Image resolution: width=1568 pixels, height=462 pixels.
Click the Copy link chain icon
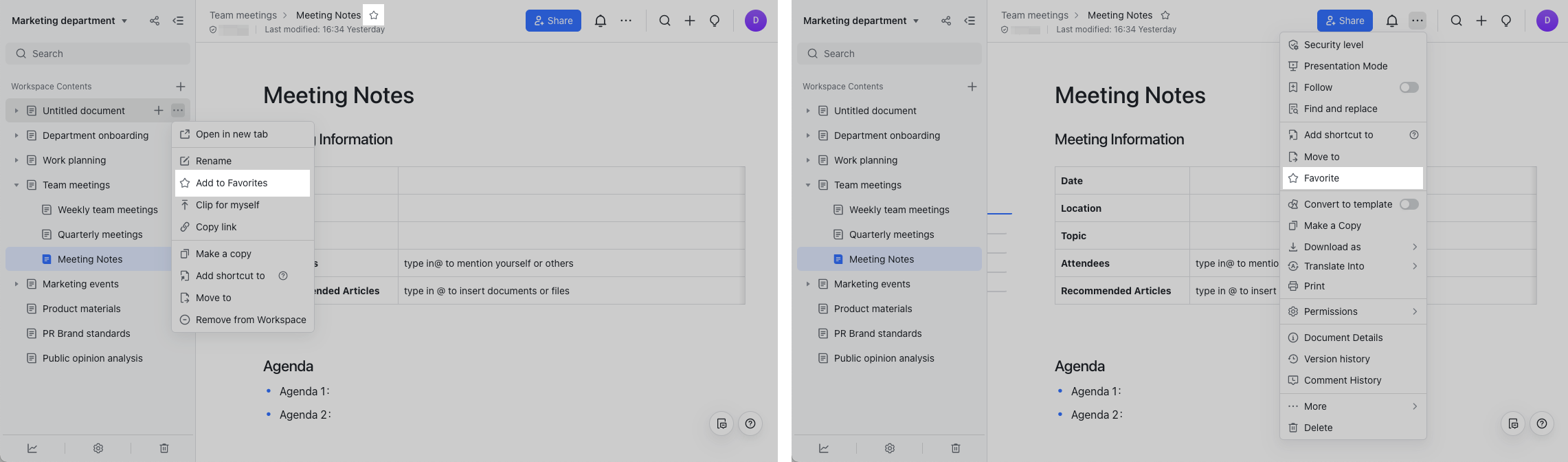click(x=185, y=227)
